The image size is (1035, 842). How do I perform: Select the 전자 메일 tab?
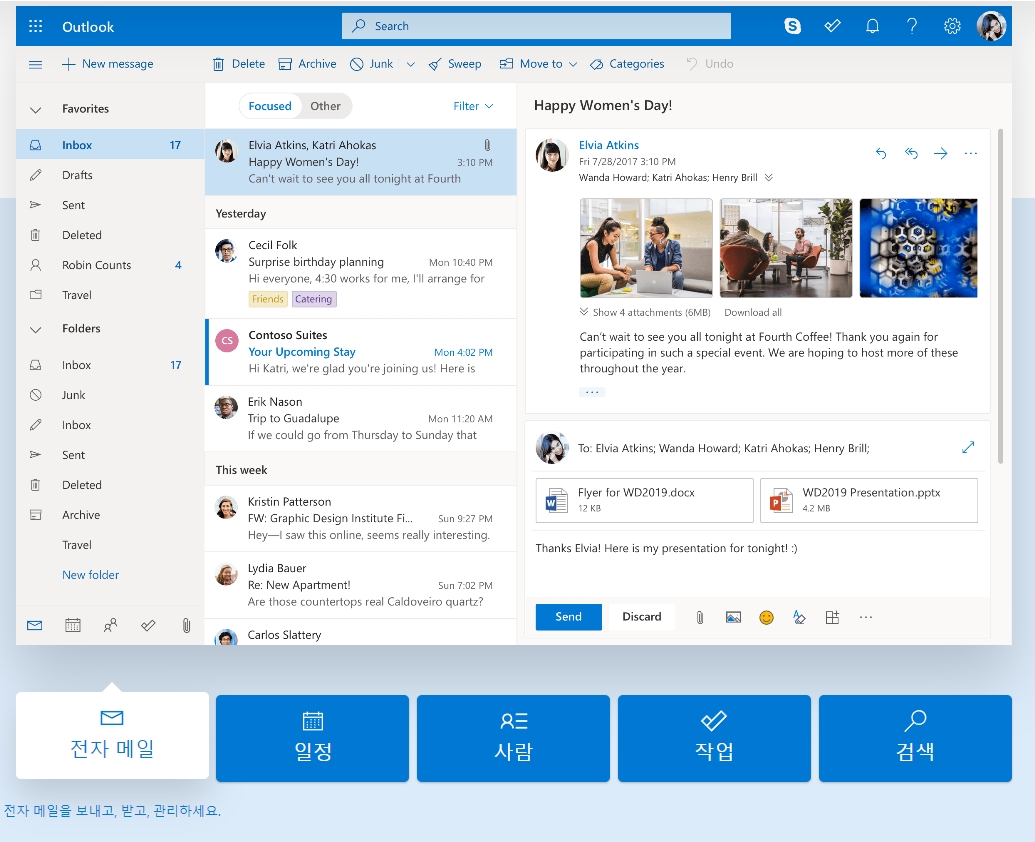[112, 736]
